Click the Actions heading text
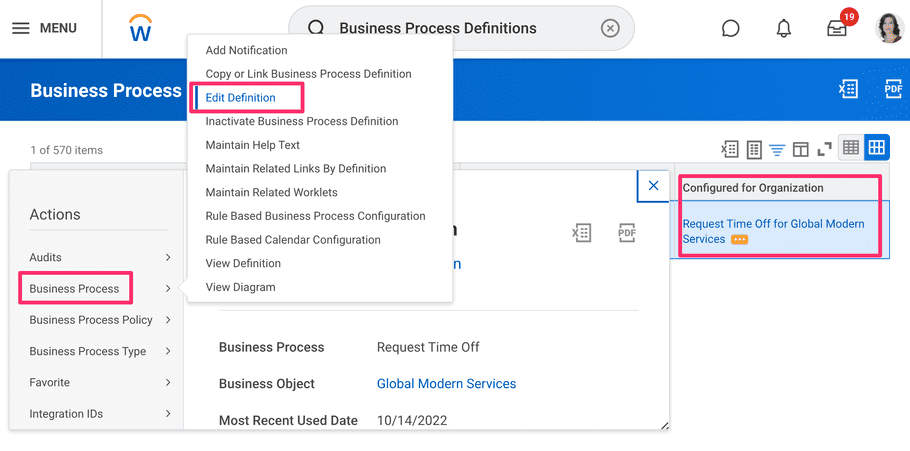 [55, 214]
